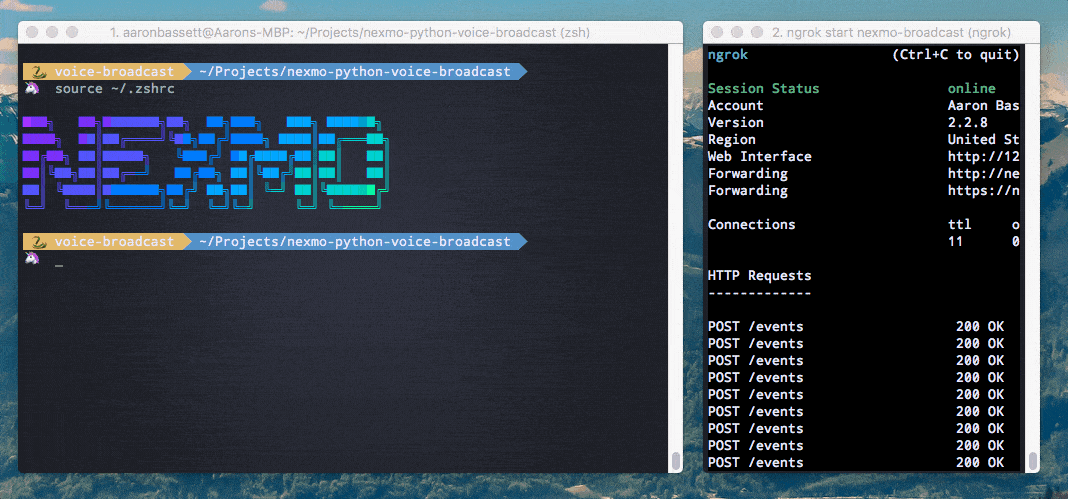Click the 'United St' region value

pyautogui.click(x=984, y=140)
